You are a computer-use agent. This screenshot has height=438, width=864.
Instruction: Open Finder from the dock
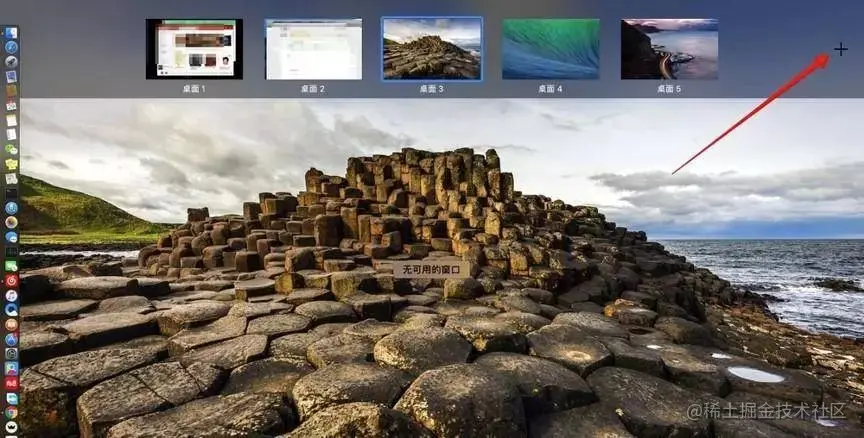point(12,33)
